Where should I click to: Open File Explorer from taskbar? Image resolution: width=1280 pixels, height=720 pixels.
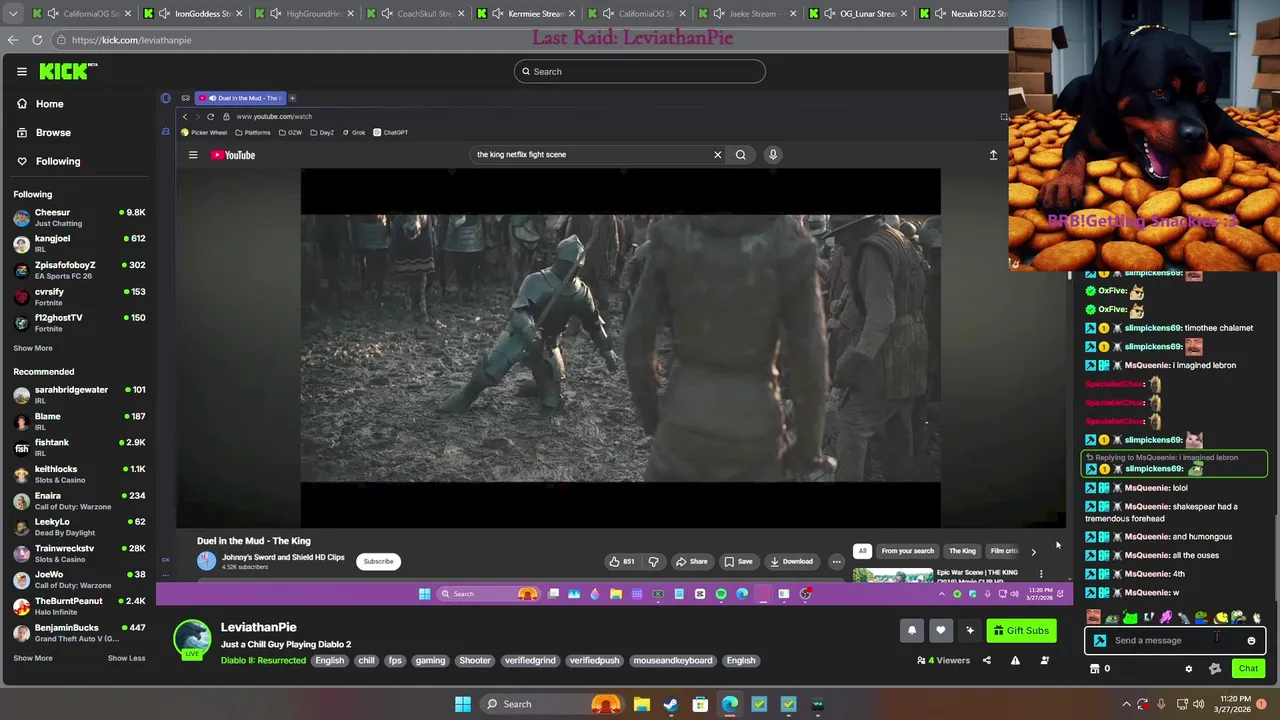click(642, 704)
